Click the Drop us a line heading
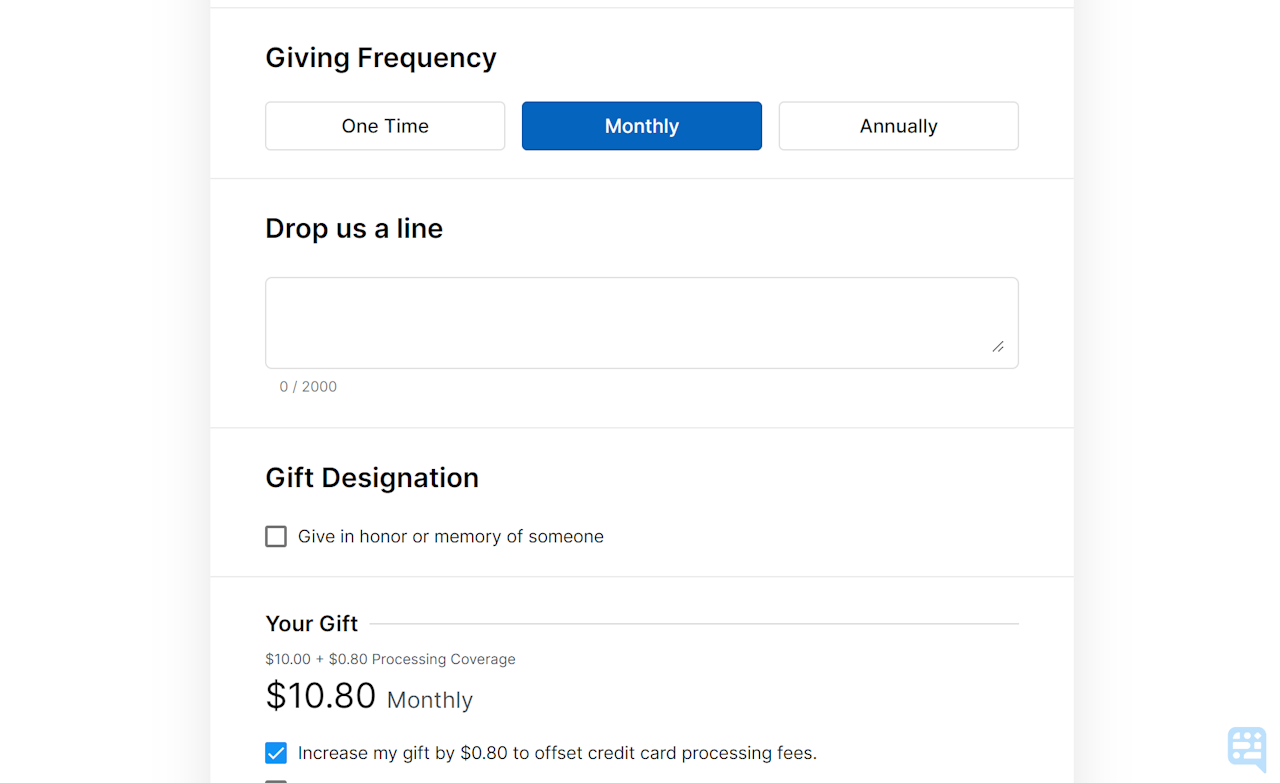This screenshot has width=1280, height=783. (354, 228)
